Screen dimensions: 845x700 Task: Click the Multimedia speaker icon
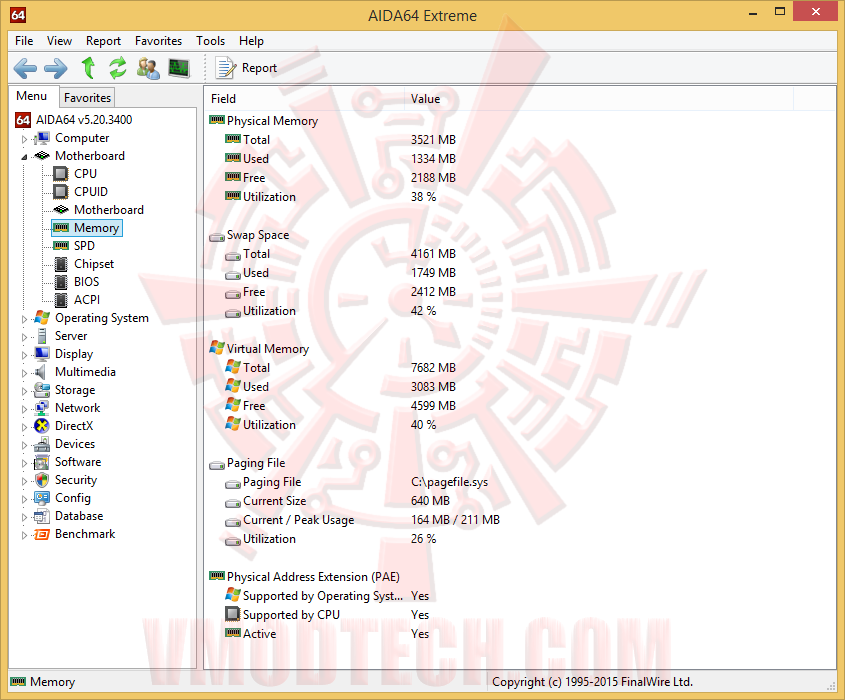40,372
